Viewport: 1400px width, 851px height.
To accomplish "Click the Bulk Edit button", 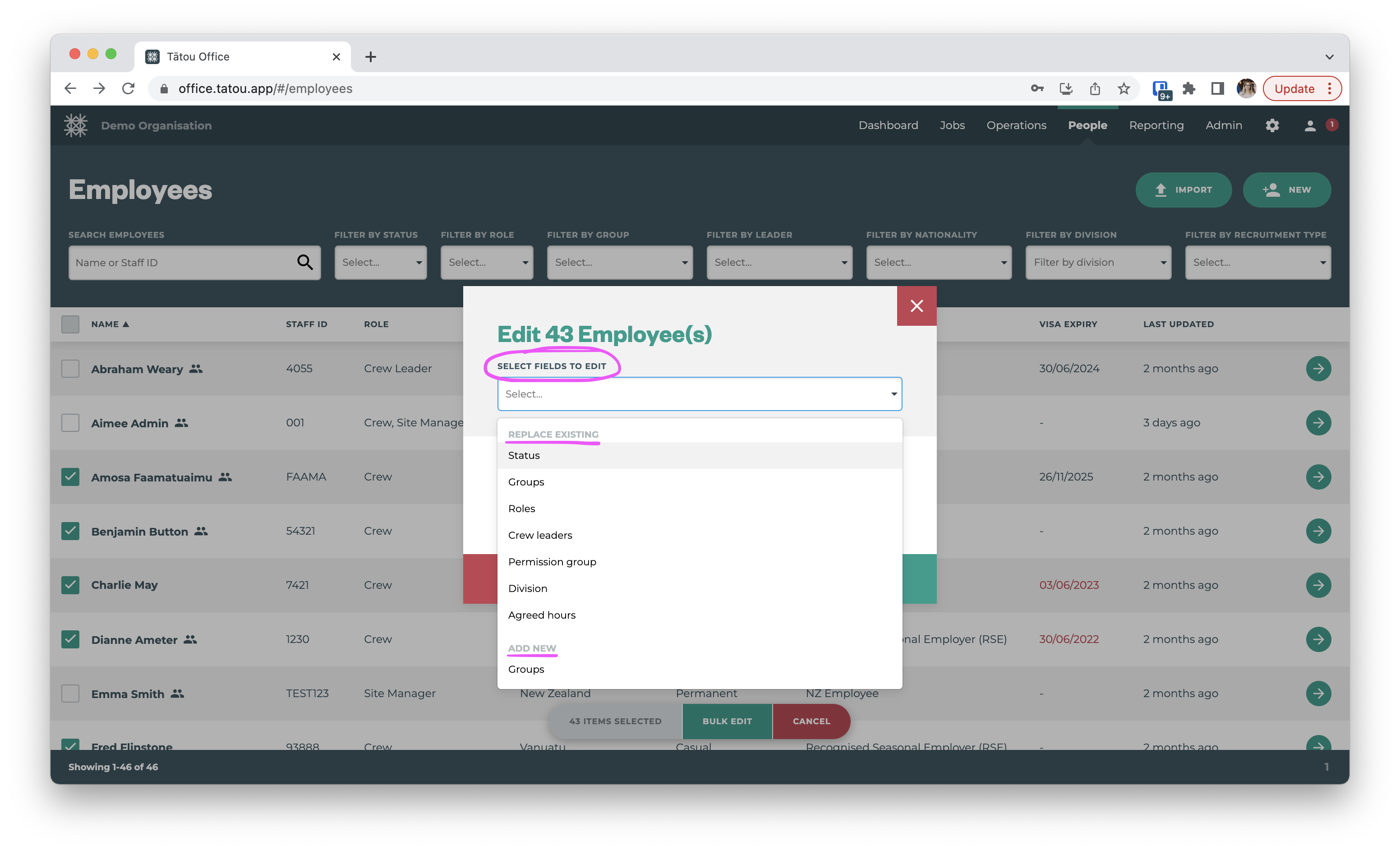I will click(727, 721).
